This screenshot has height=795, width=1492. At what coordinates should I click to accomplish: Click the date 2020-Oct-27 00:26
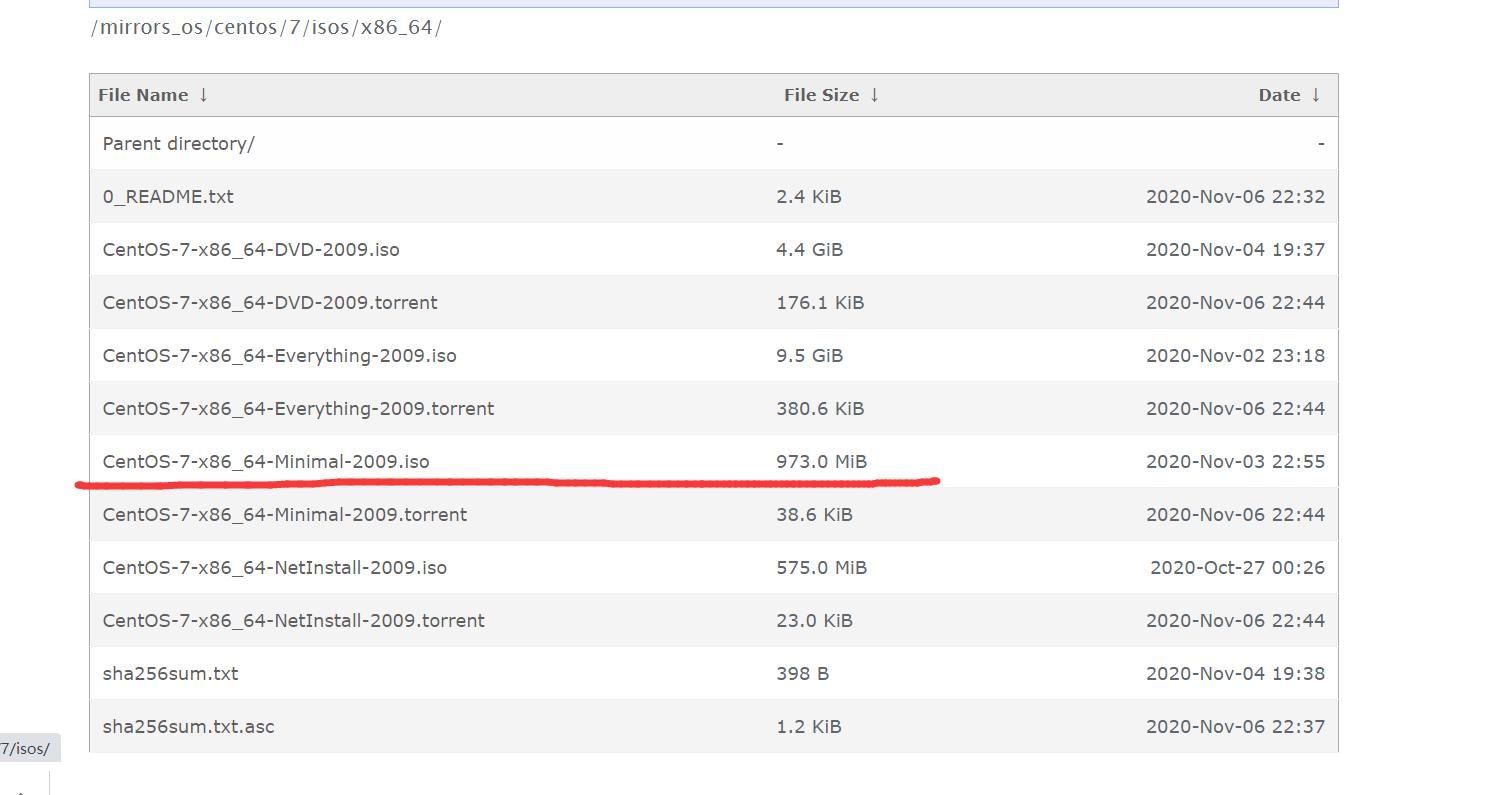point(1238,568)
